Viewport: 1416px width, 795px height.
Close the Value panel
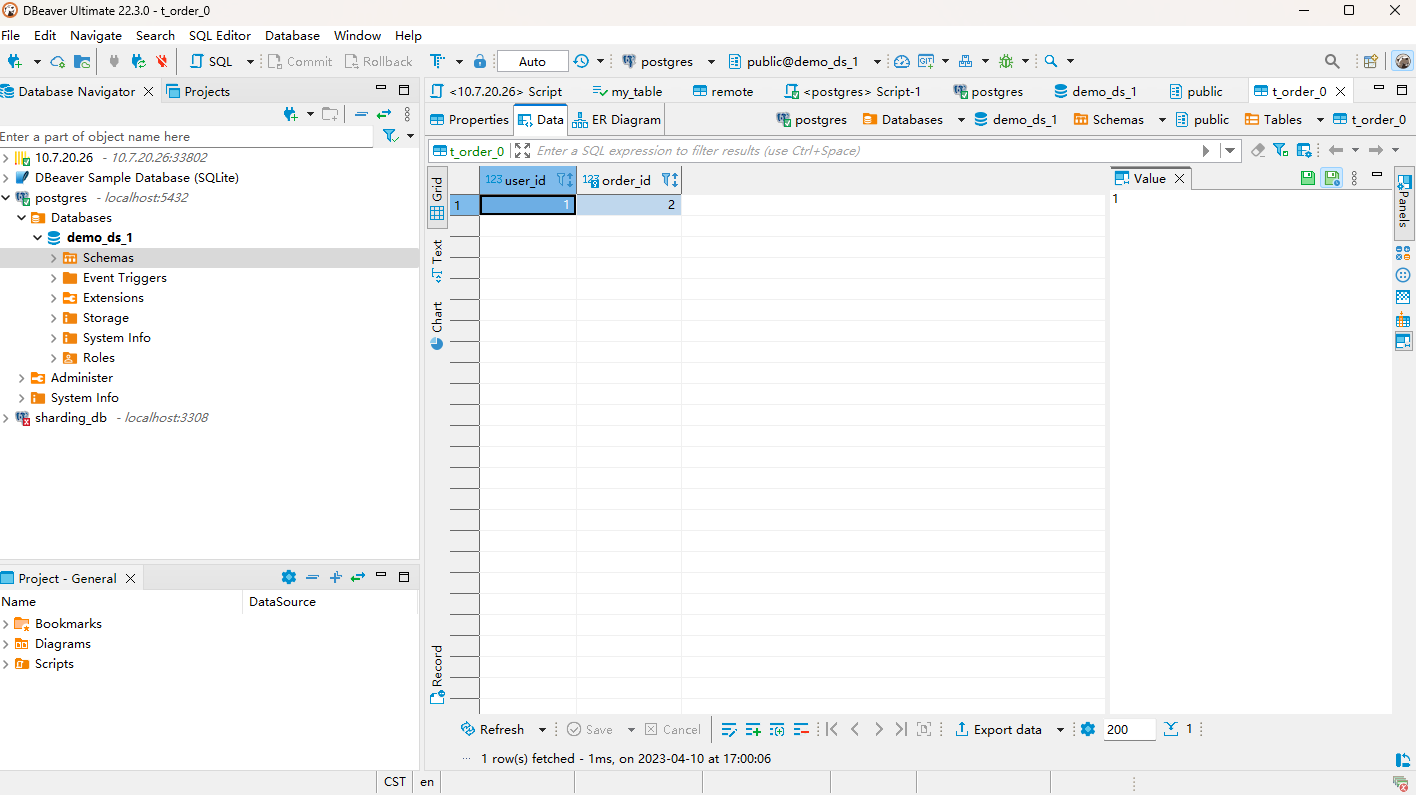[x=1180, y=178]
